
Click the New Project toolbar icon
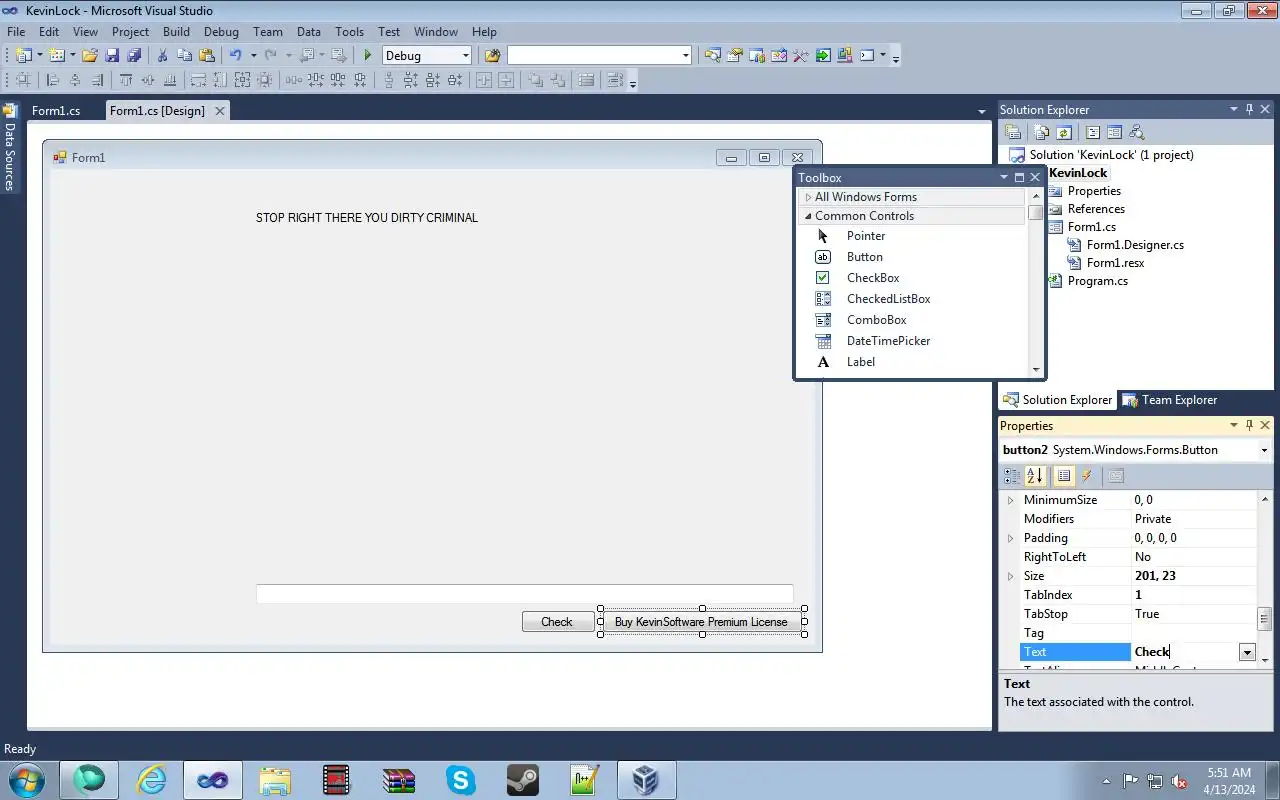[x=22, y=55]
